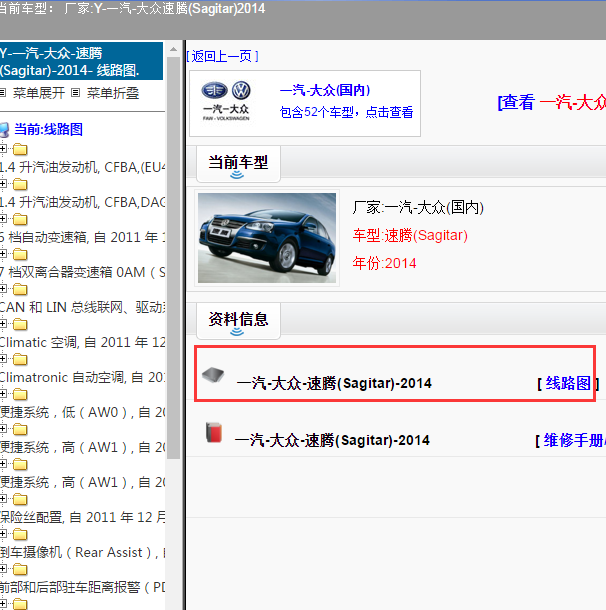
Task: Select 便捷系统,低(AW0) label
Action: [82, 412]
